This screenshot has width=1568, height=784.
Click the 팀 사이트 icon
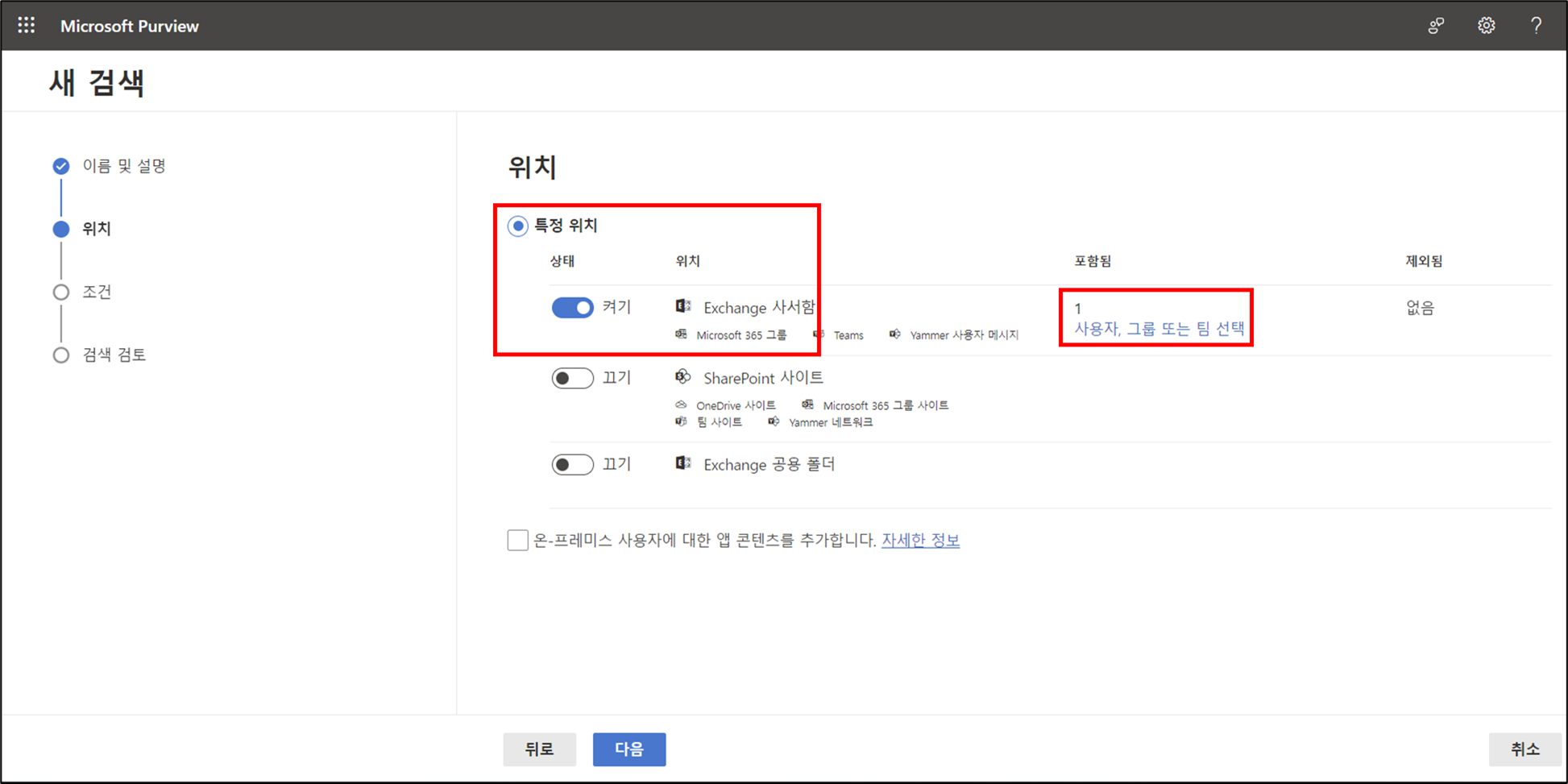[x=682, y=421]
